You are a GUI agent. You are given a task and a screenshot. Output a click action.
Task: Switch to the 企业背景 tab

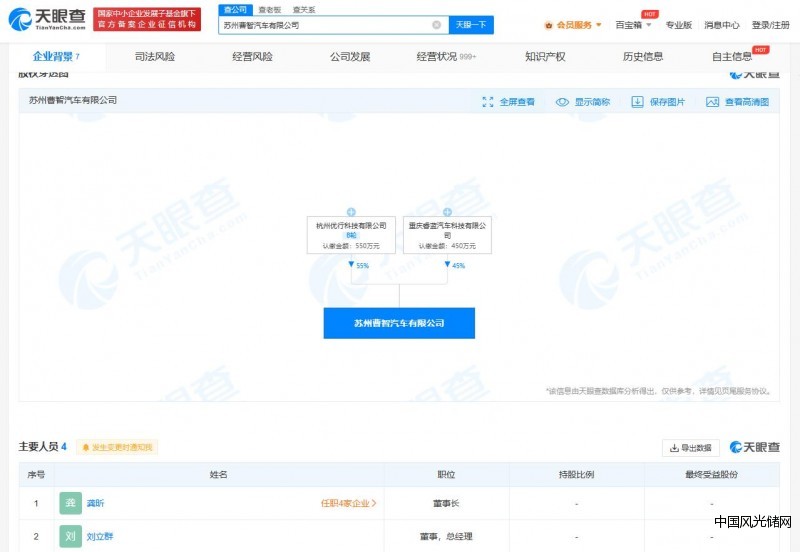point(56,57)
